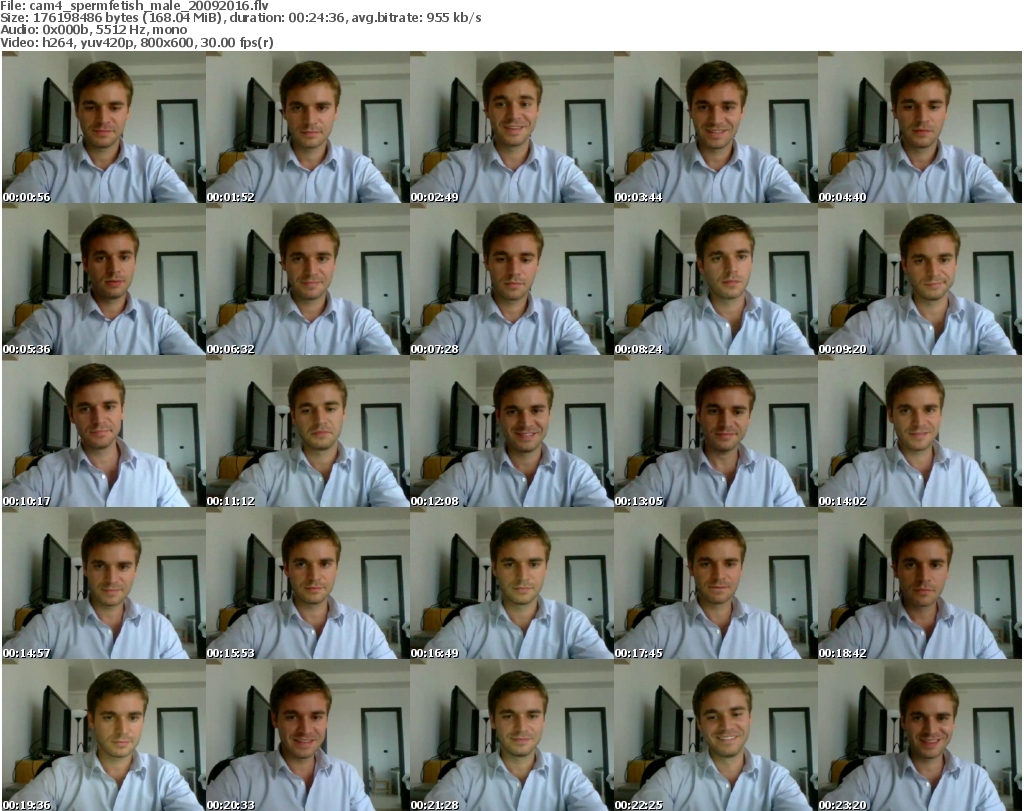Select the thumbnail frame at 00:06:32
This screenshot has height=811, width=1024.
pyautogui.click(x=308, y=279)
